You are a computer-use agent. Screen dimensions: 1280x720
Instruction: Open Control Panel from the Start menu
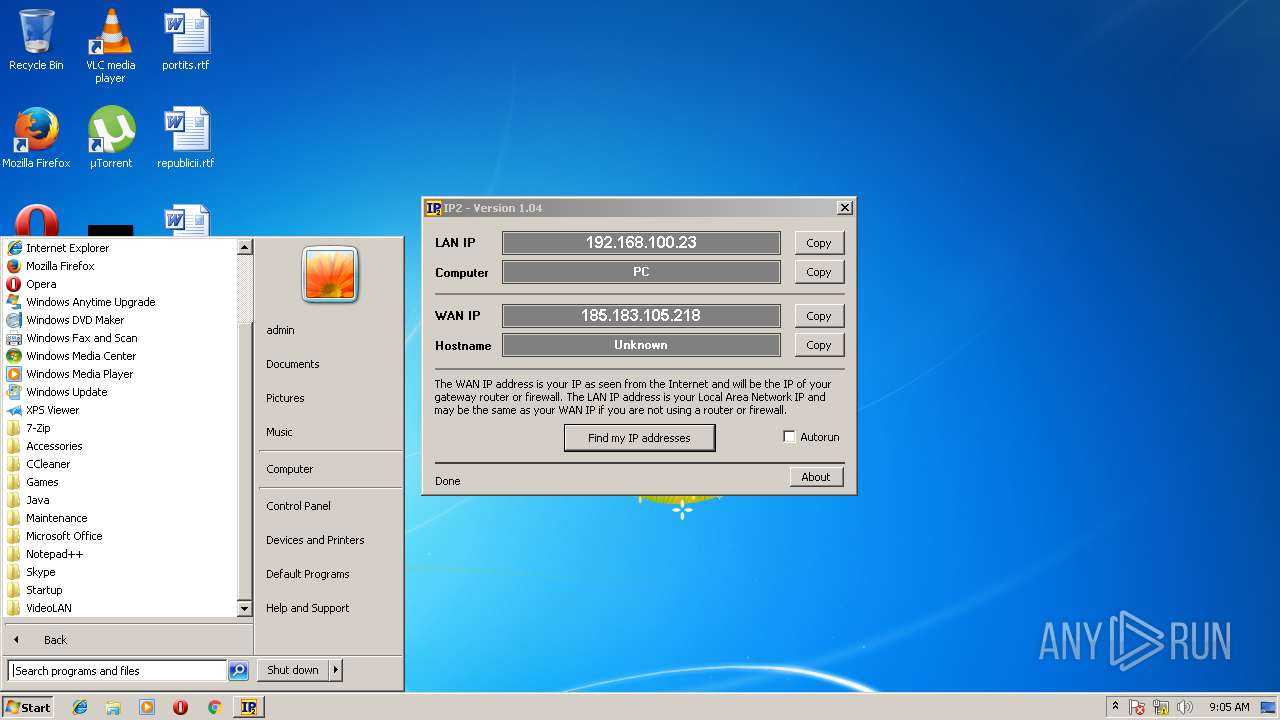(298, 506)
